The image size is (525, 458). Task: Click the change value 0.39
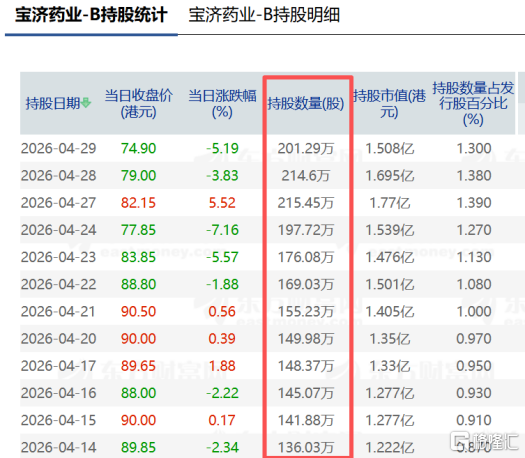[x=222, y=338]
